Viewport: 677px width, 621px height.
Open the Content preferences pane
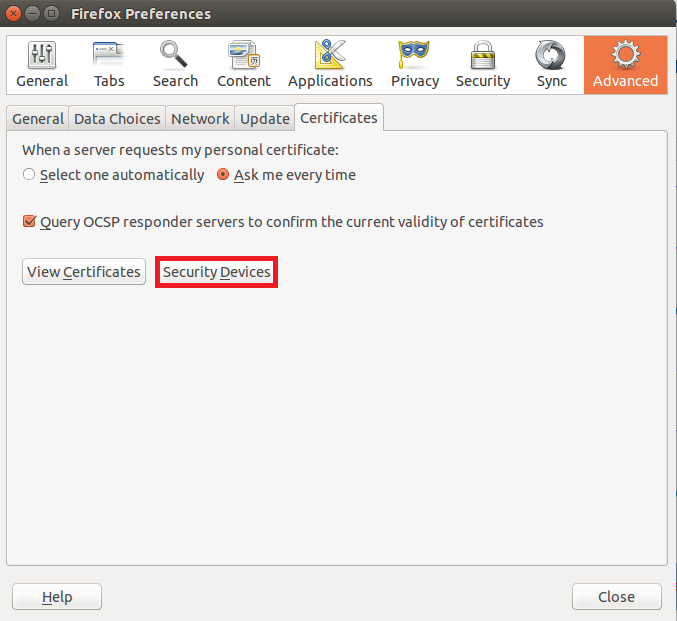click(244, 65)
